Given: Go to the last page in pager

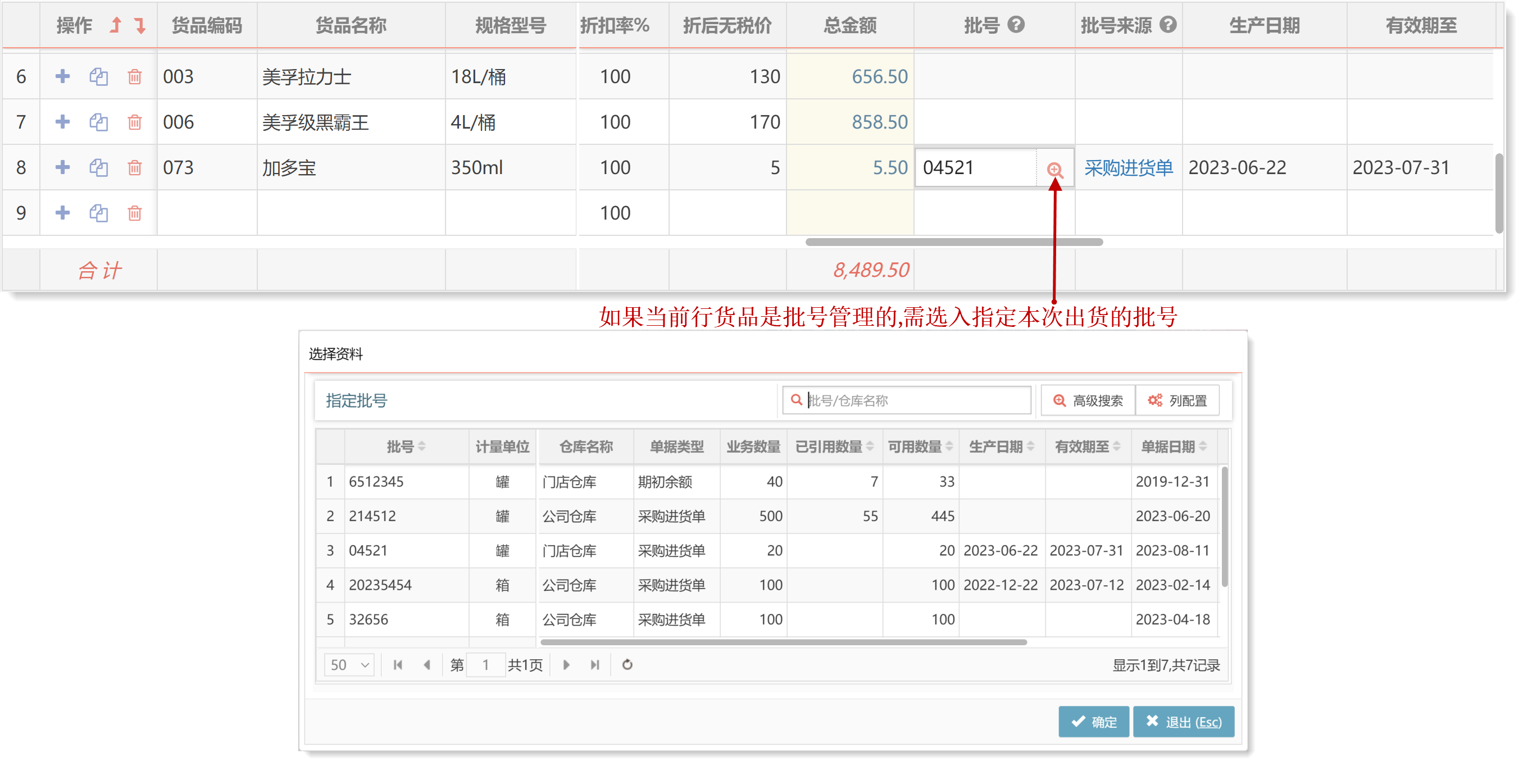Looking at the screenshot, I should click(x=595, y=664).
